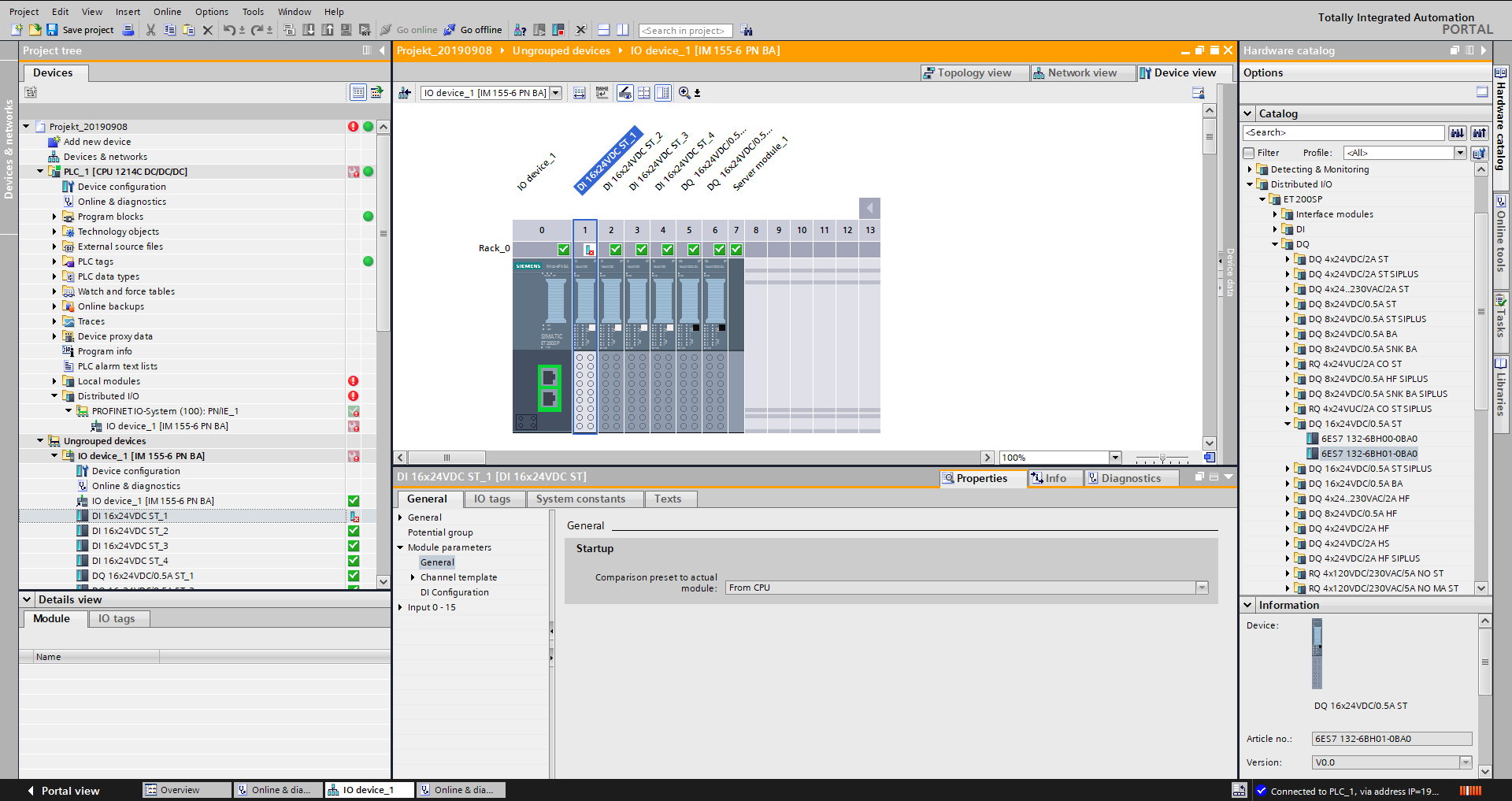This screenshot has width=1512, height=801.
Task: Click the Save project button
Action: coord(80,30)
